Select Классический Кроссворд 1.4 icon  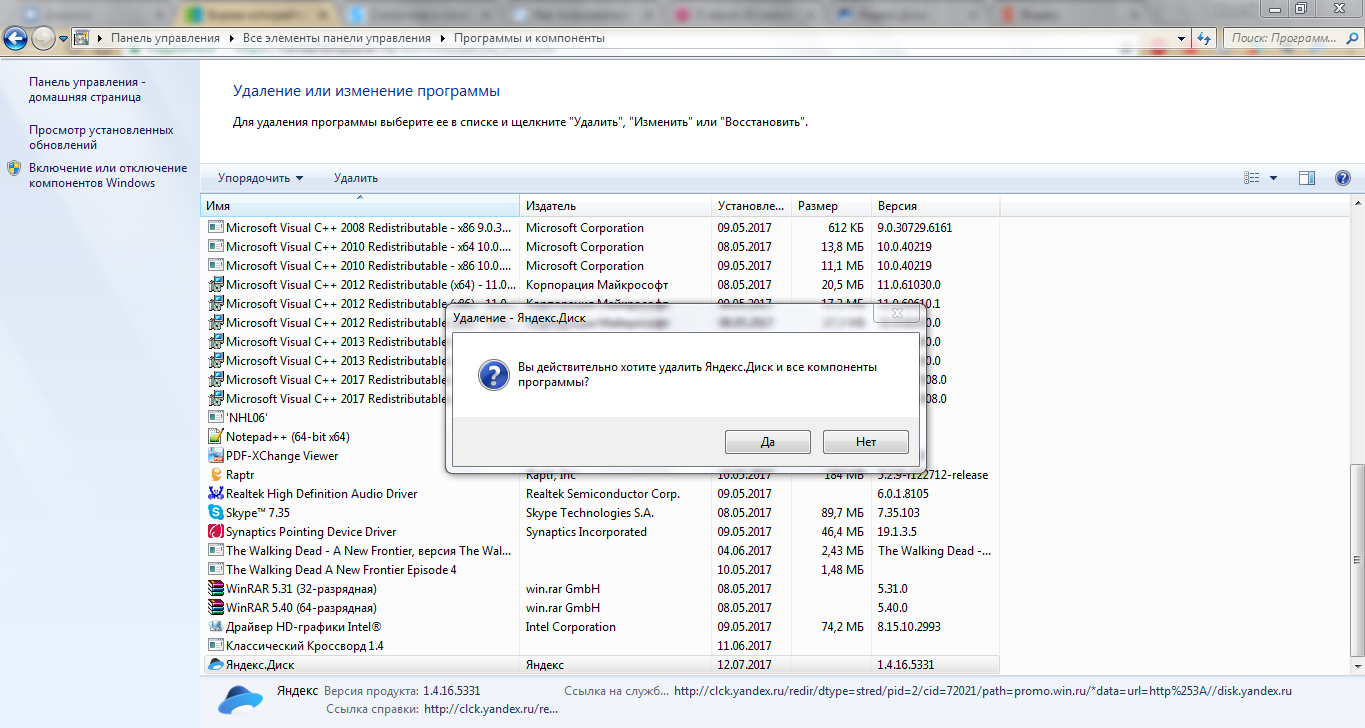pos(215,645)
